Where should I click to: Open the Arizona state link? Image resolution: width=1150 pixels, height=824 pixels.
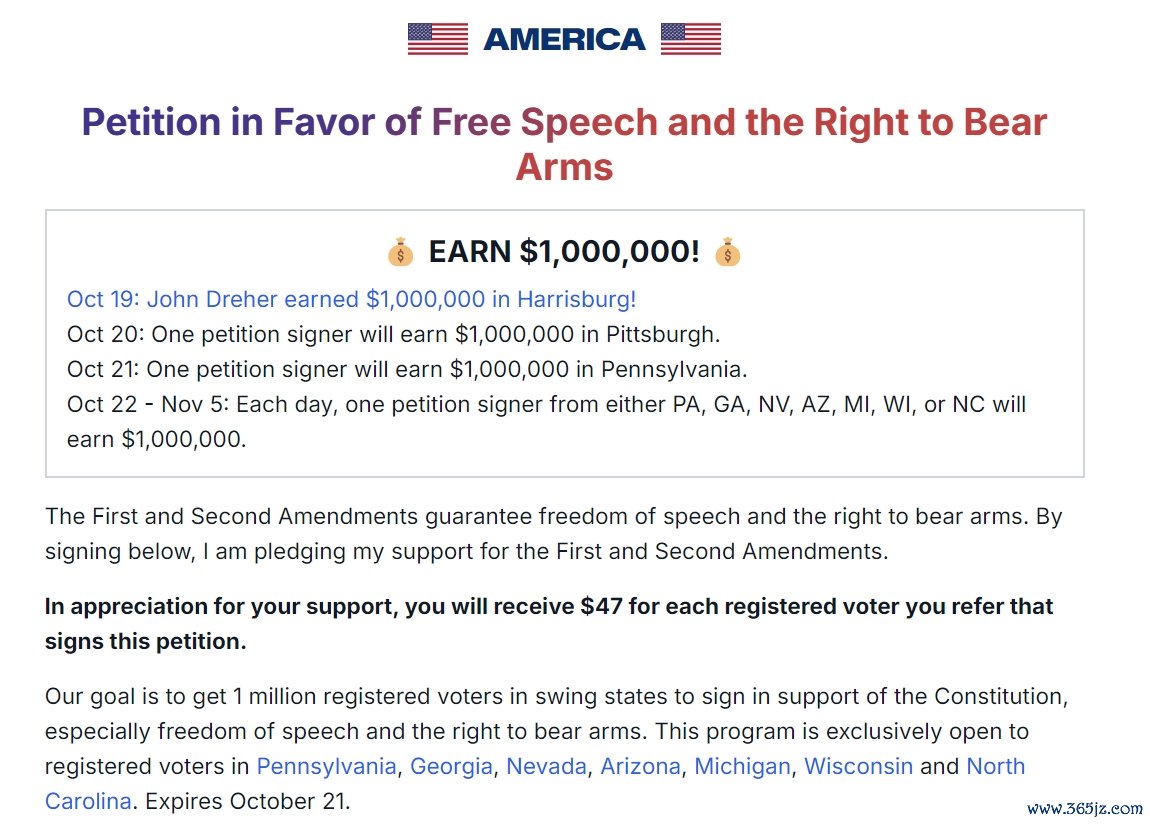pos(640,766)
